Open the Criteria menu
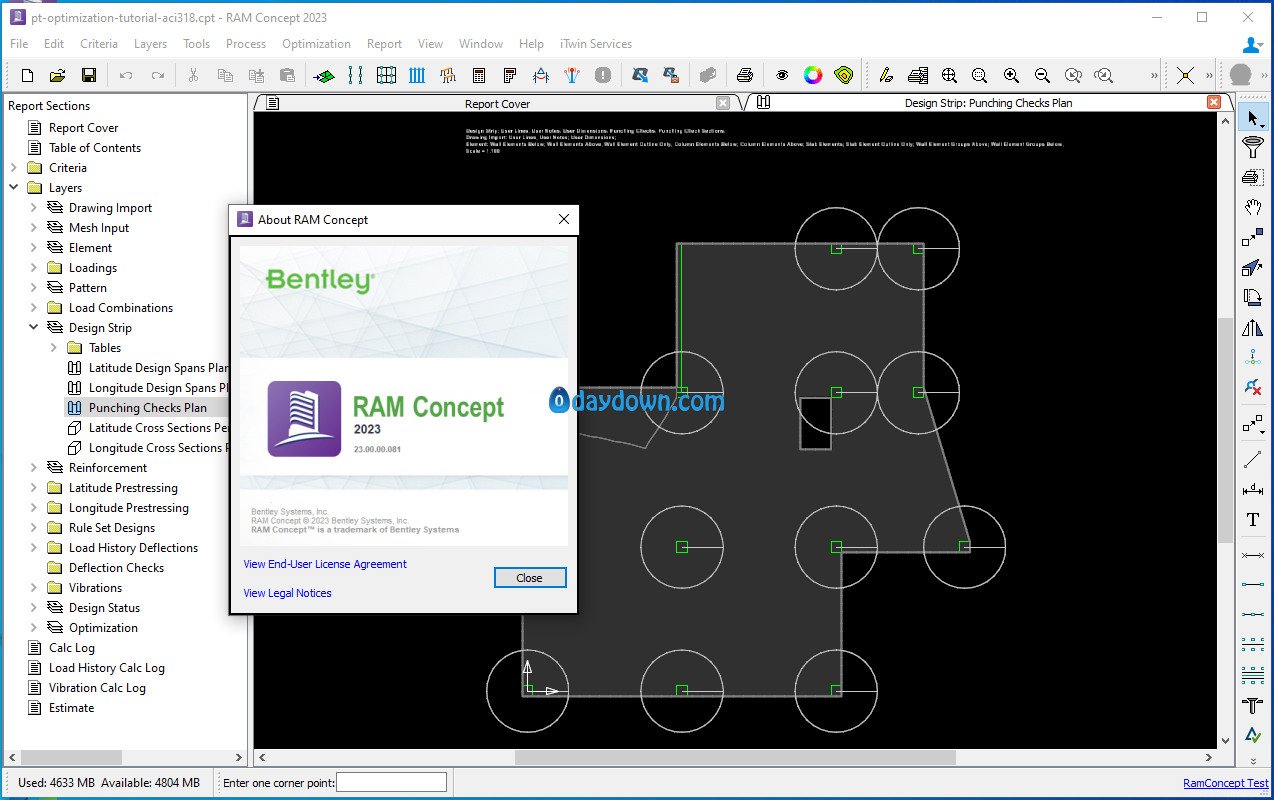 (99, 44)
